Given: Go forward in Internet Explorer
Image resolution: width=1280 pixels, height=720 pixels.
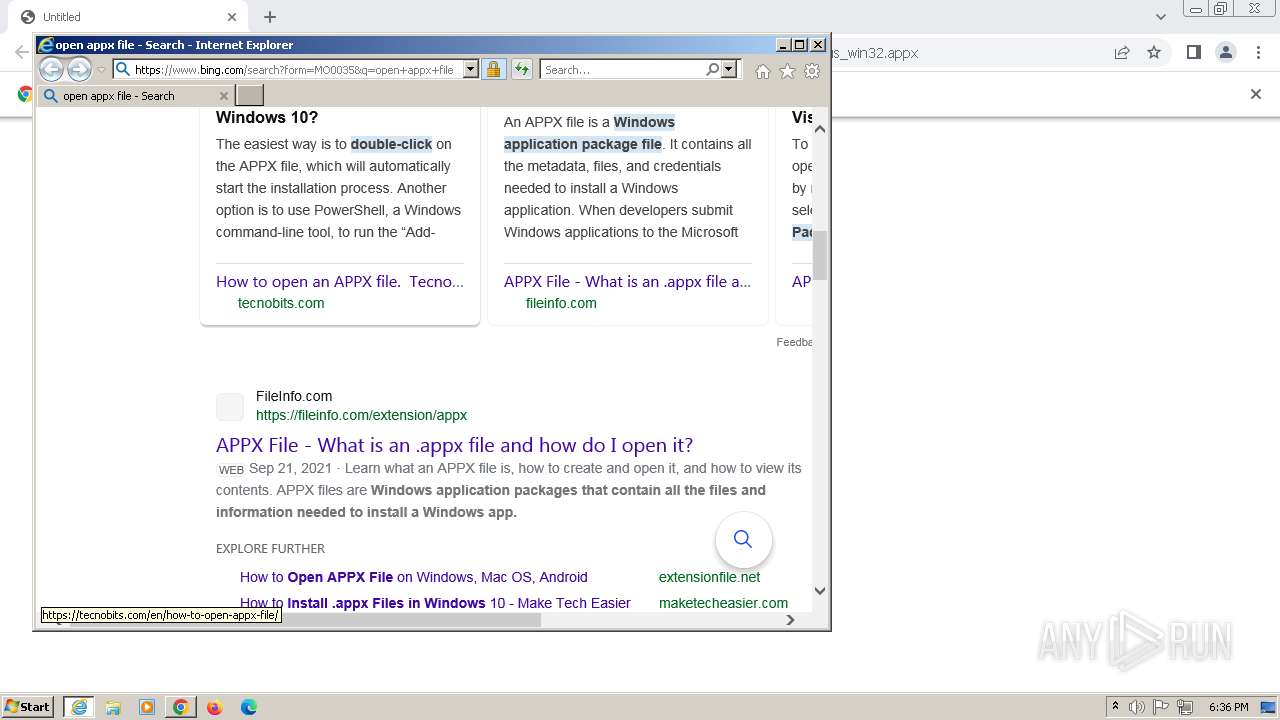Looking at the screenshot, I should point(79,69).
